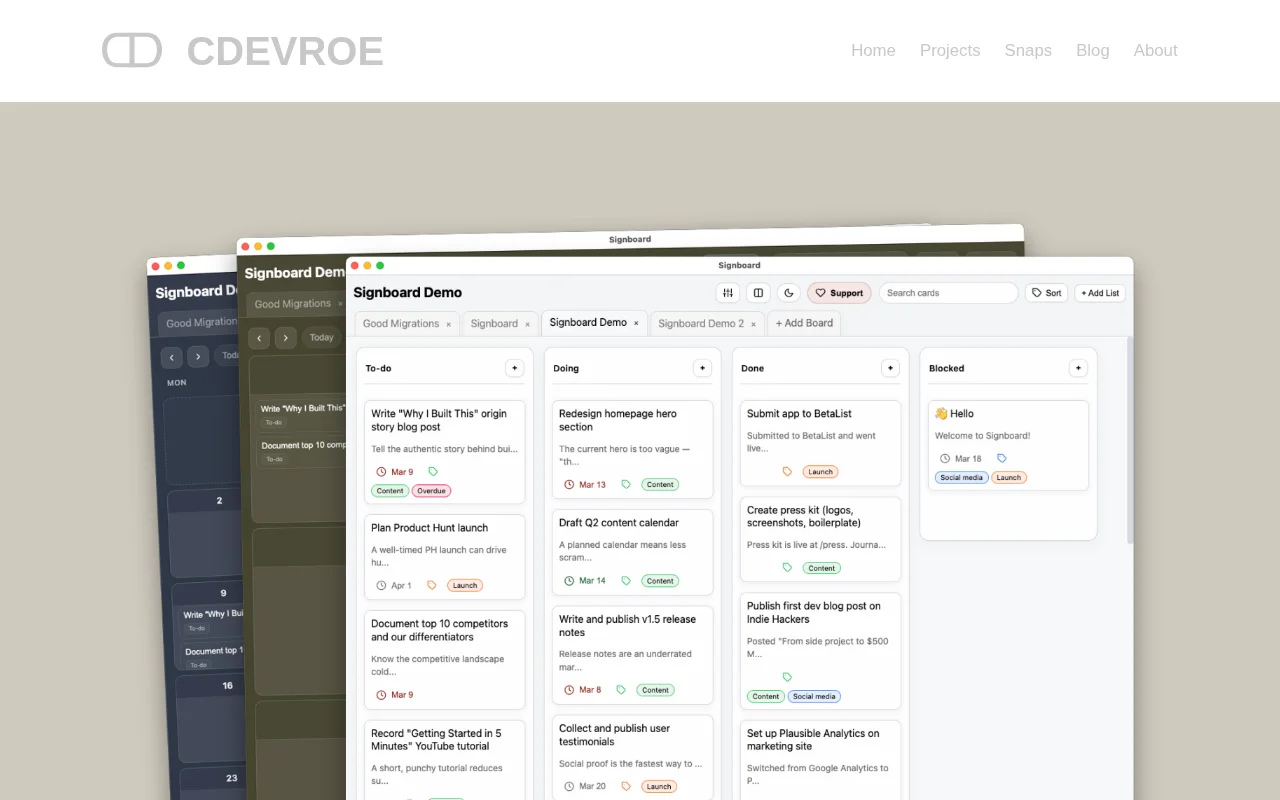This screenshot has width=1280, height=800.
Task: Click the Support heart button
Action: click(x=839, y=293)
